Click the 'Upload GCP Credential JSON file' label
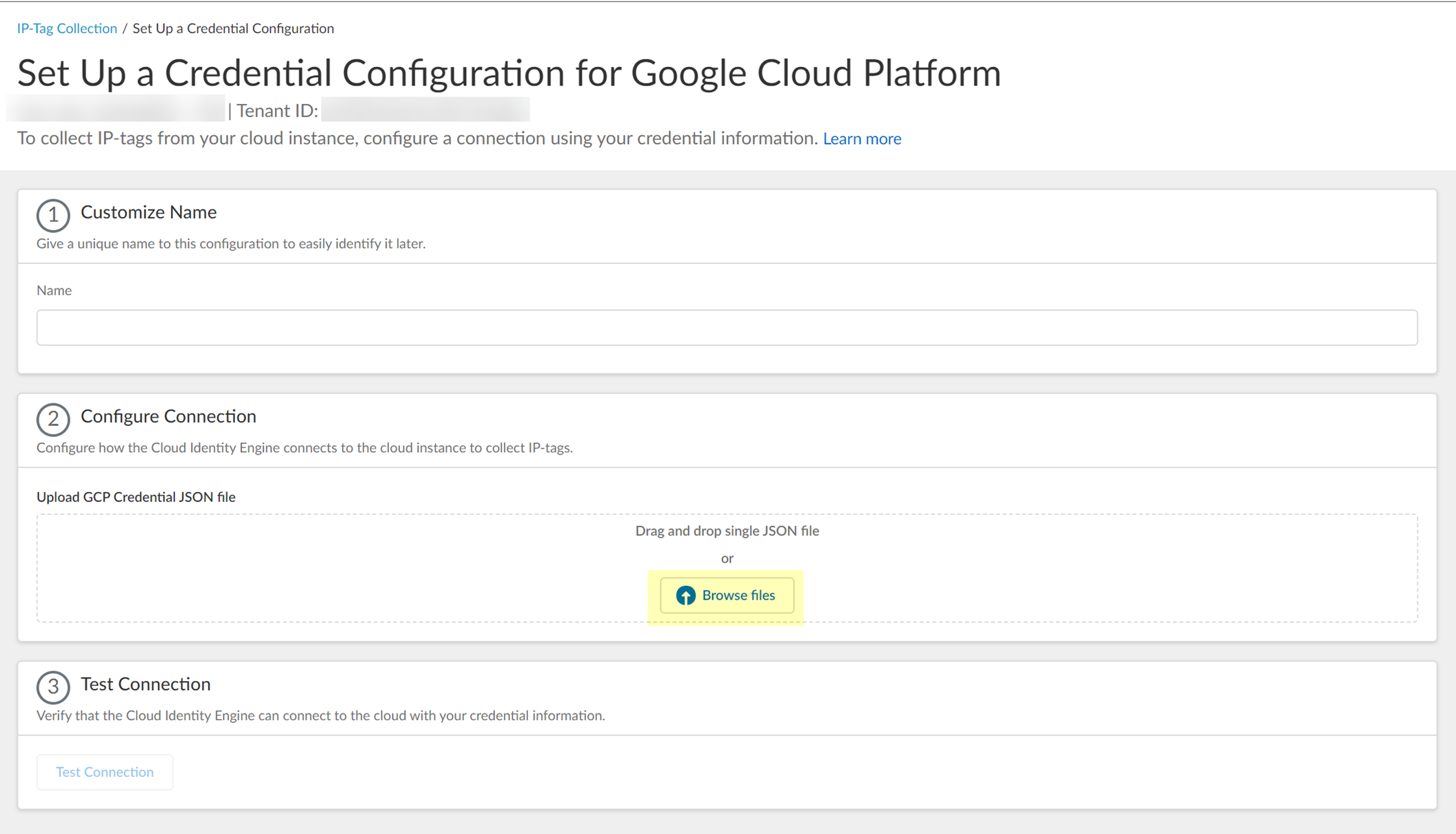This screenshot has height=834, width=1456. click(136, 497)
